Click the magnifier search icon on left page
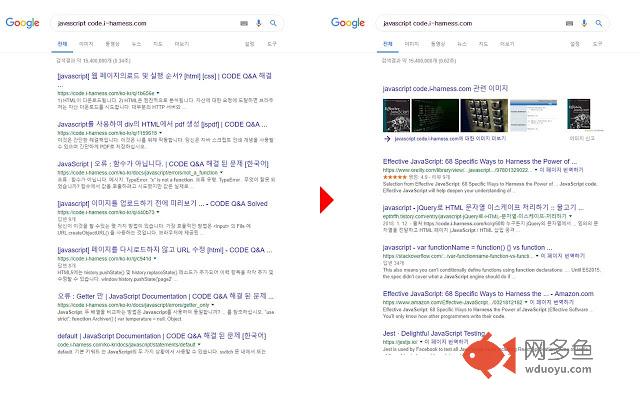This screenshot has width=640, height=400. pyautogui.click(x=273, y=23)
